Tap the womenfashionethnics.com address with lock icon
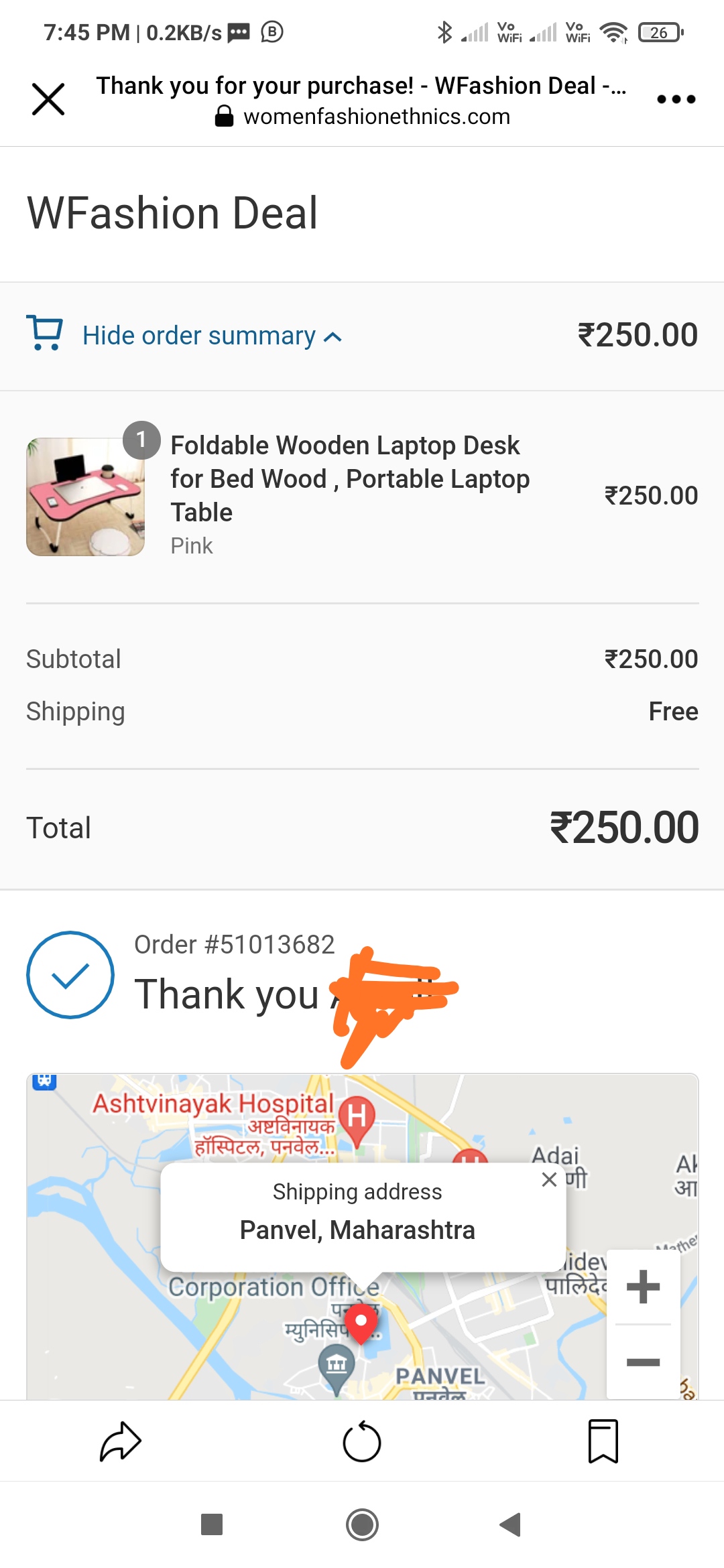This screenshot has width=724, height=1568. (x=363, y=117)
